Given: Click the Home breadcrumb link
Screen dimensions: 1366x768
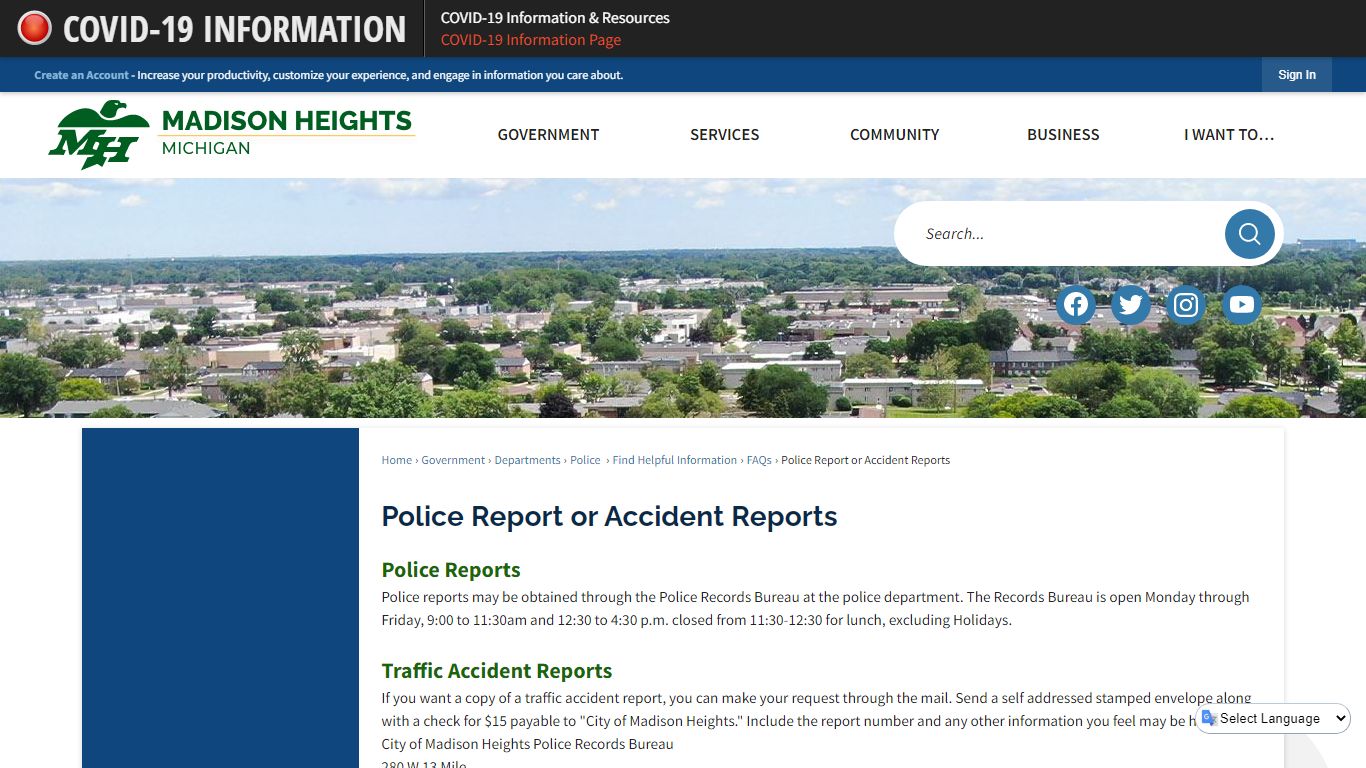Looking at the screenshot, I should [x=396, y=460].
